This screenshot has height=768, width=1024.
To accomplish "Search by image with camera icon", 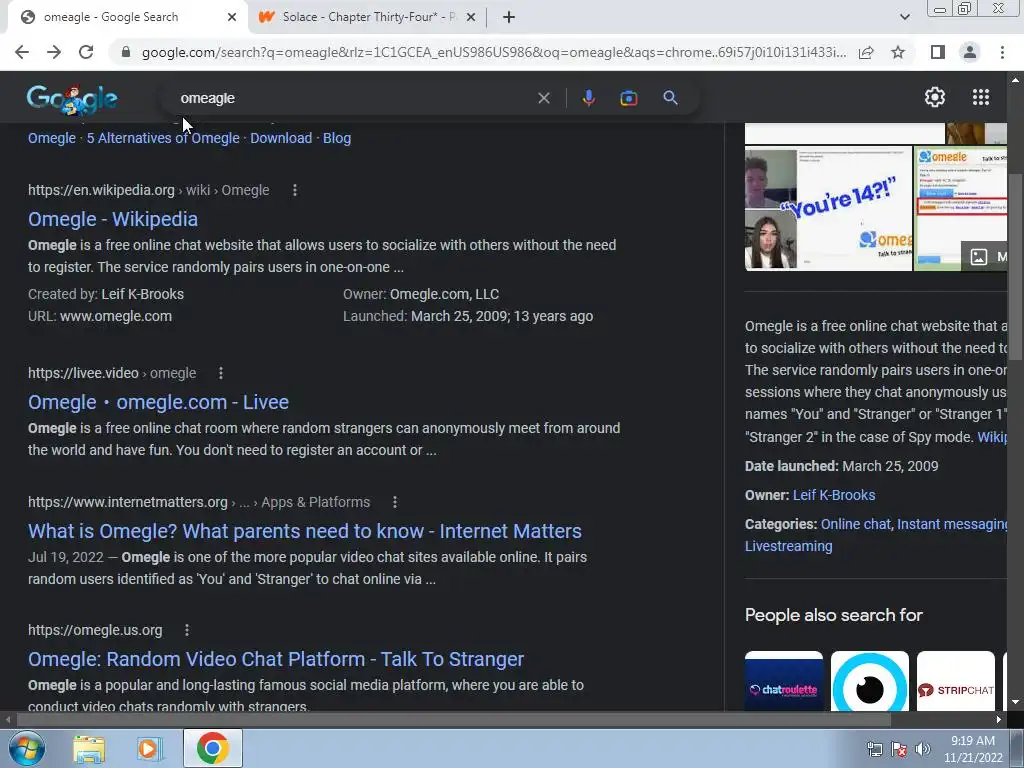I will [x=628, y=98].
